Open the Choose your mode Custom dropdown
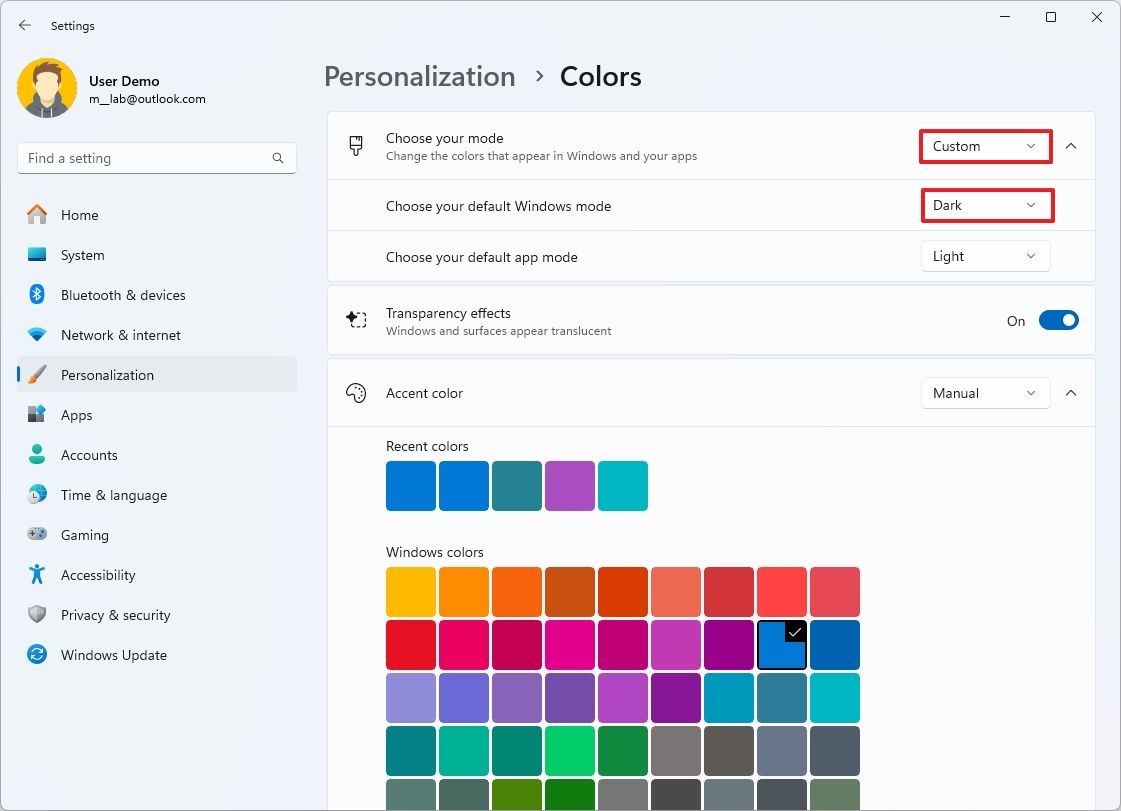1121x811 pixels. coord(985,146)
